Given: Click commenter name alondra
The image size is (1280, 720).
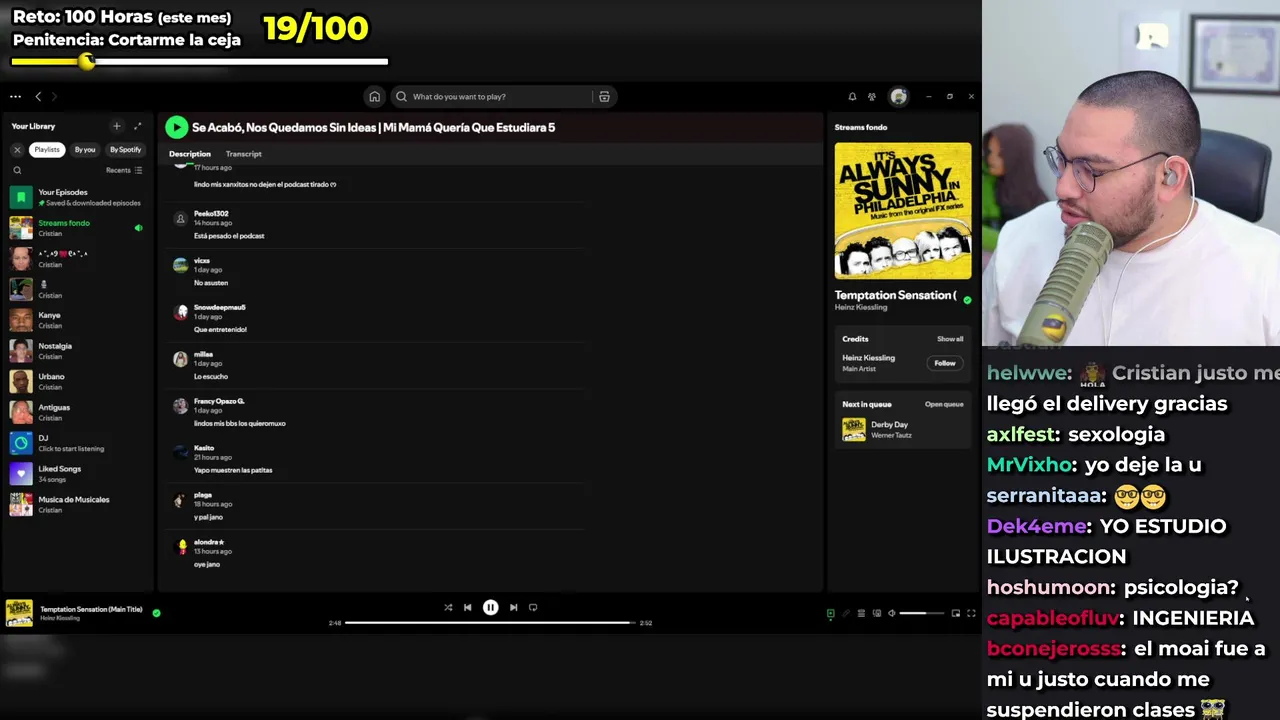Looking at the screenshot, I should [208, 542].
